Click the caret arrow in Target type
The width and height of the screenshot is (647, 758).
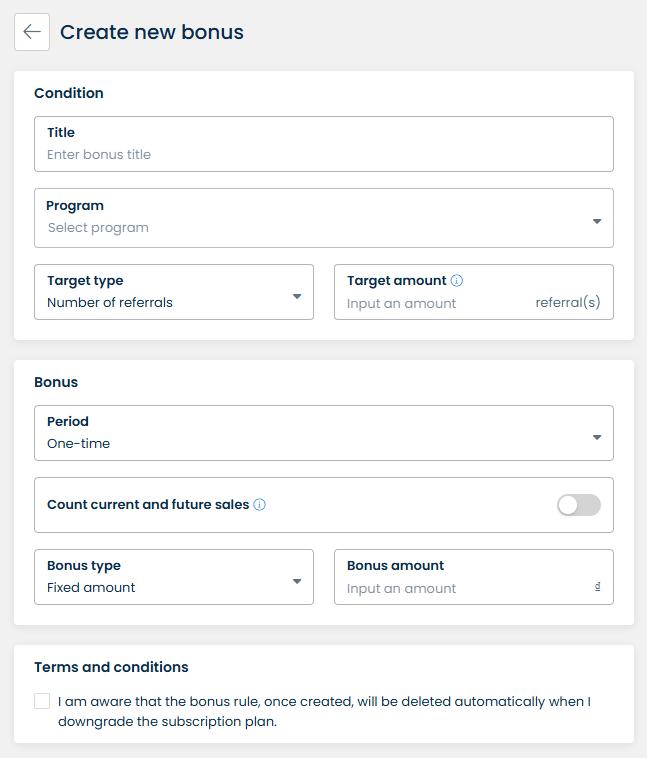click(x=297, y=296)
